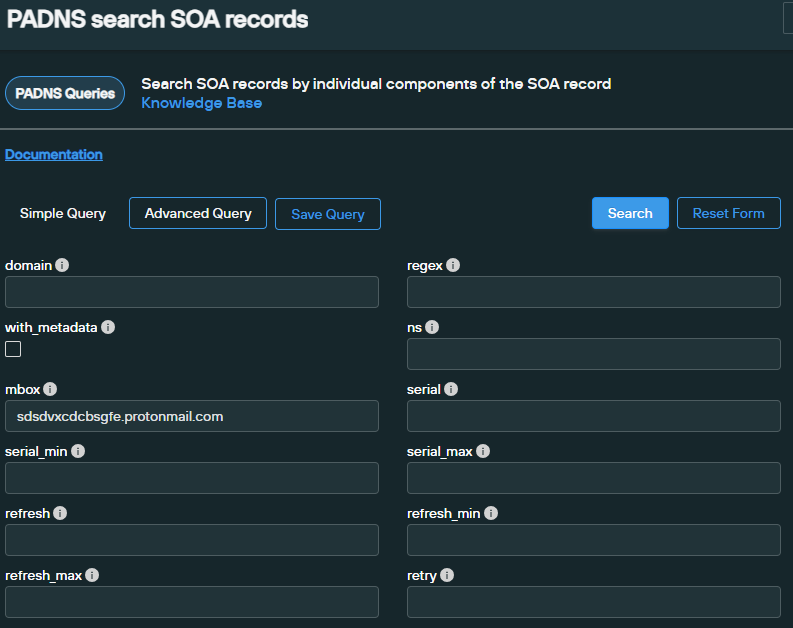Click the info icon beside ns label
This screenshot has width=793, height=628.
(x=432, y=327)
